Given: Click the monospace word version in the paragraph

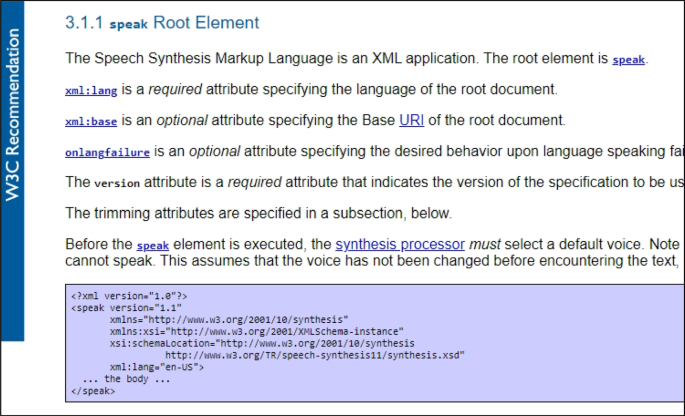Looking at the screenshot, I should (x=117, y=183).
